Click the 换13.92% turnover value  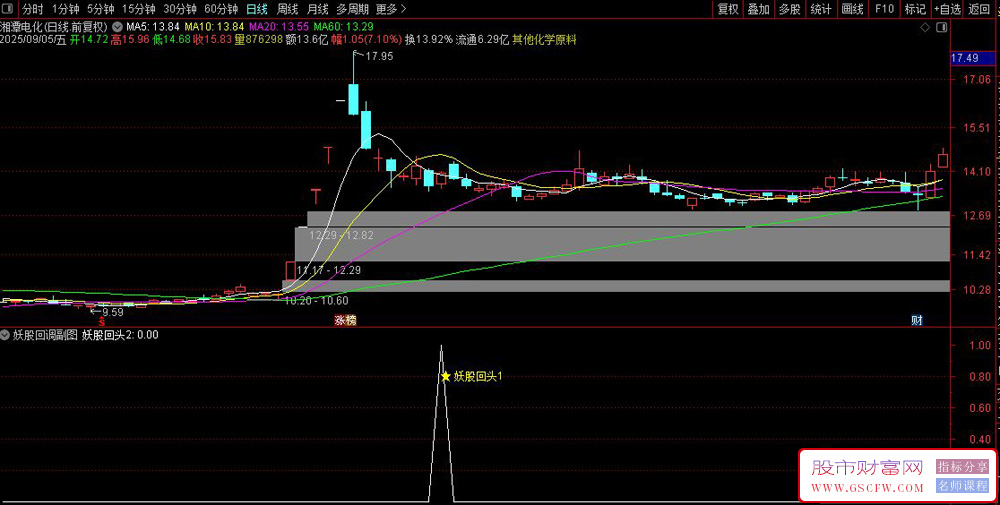pyautogui.click(x=429, y=40)
